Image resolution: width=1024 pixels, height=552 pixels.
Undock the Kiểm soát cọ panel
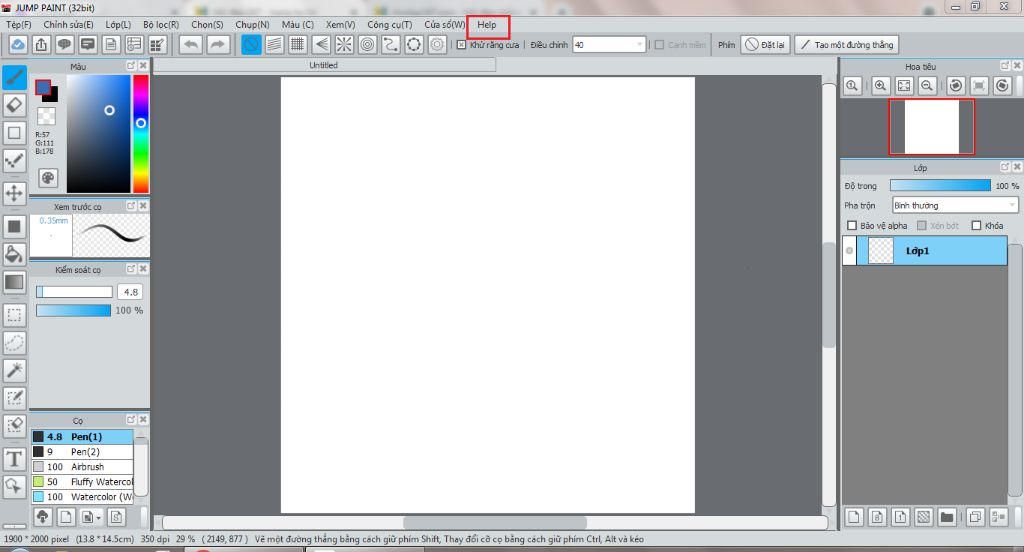[x=131, y=268]
